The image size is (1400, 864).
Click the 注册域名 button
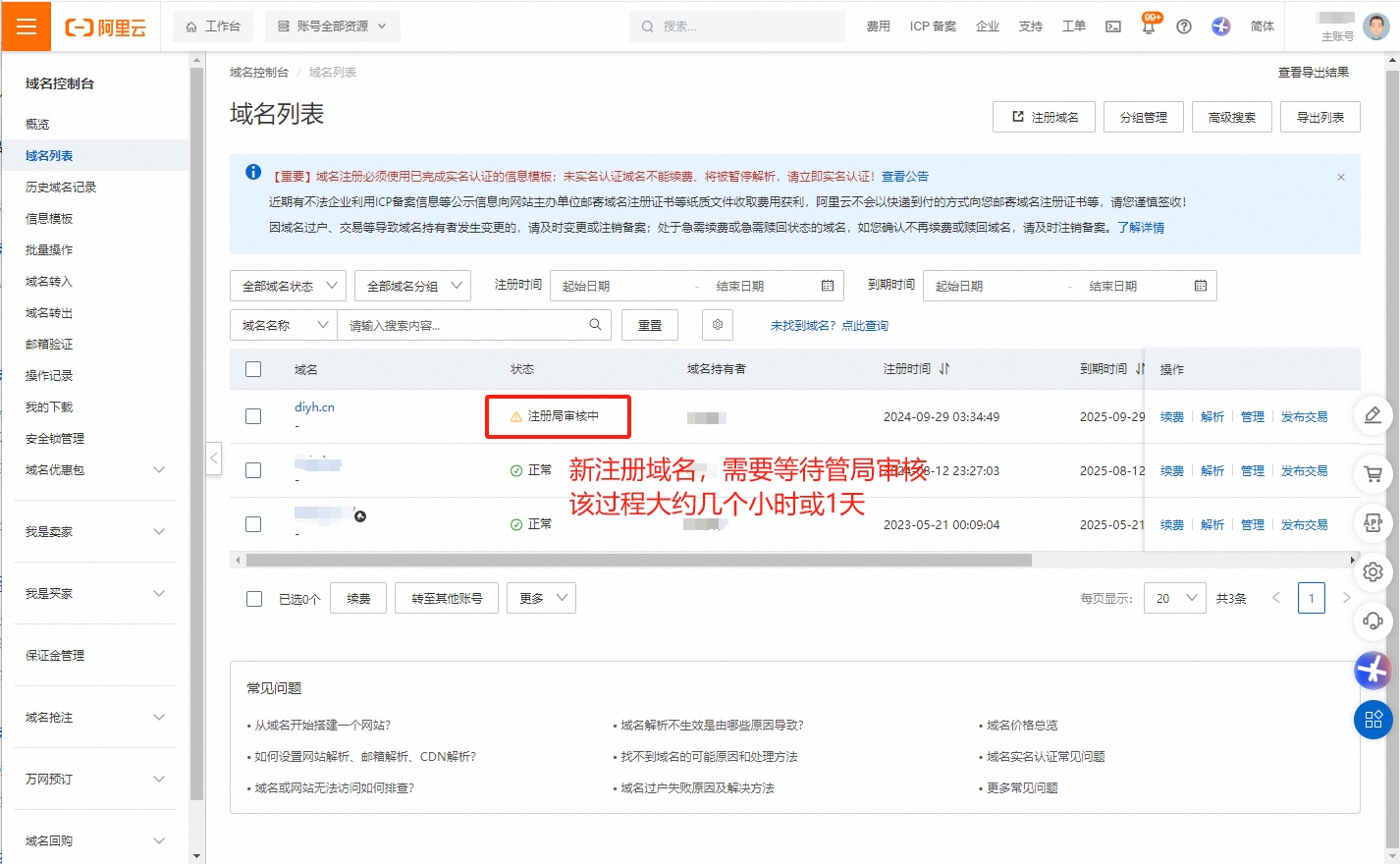pyautogui.click(x=1043, y=116)
